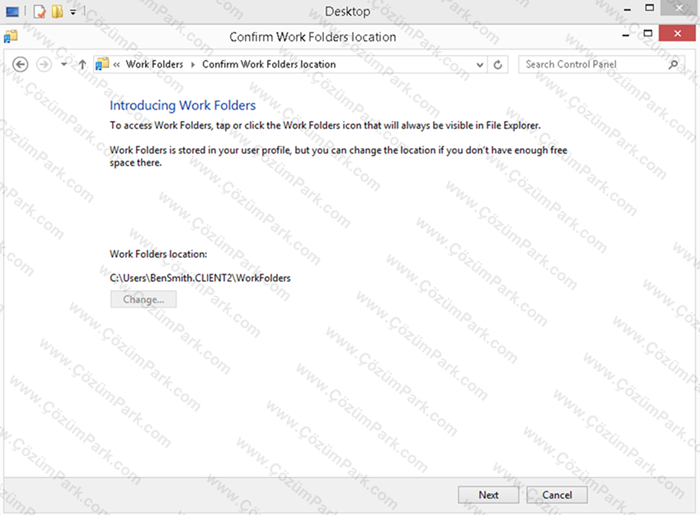
Task: Expand the double chevron before Work Folders
Action: point(117,65)
